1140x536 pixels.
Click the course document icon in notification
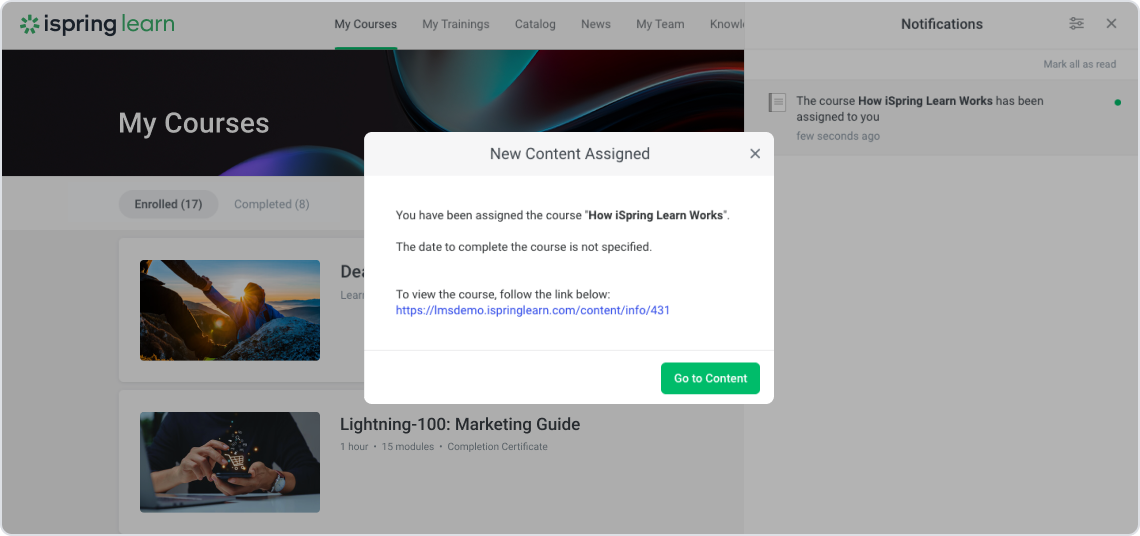point(777,103)
